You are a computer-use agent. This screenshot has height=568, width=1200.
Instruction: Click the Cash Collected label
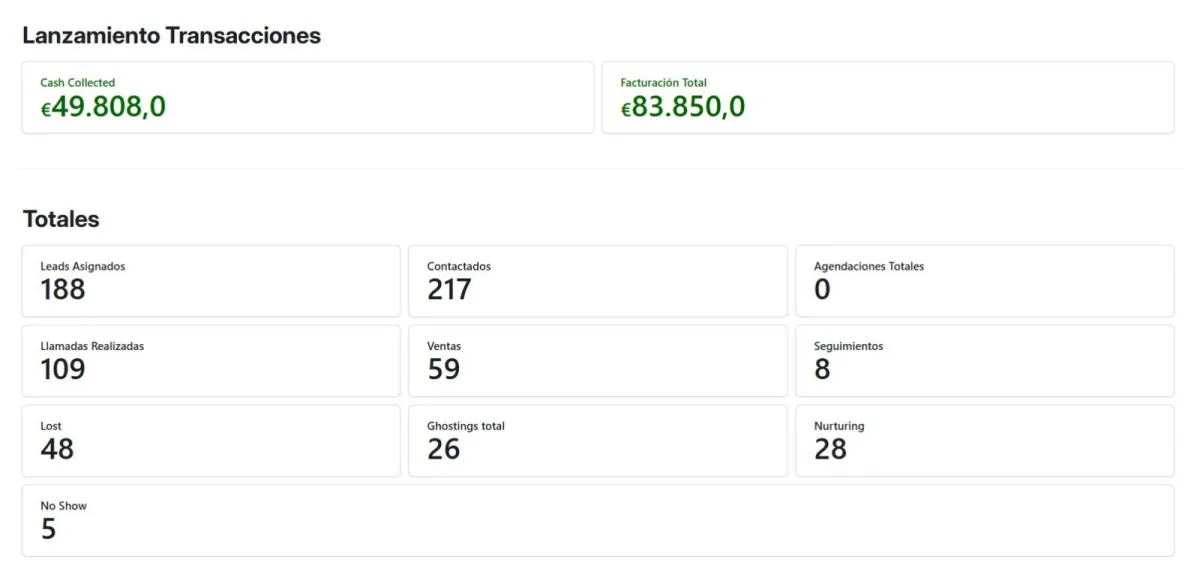[77, 83]
